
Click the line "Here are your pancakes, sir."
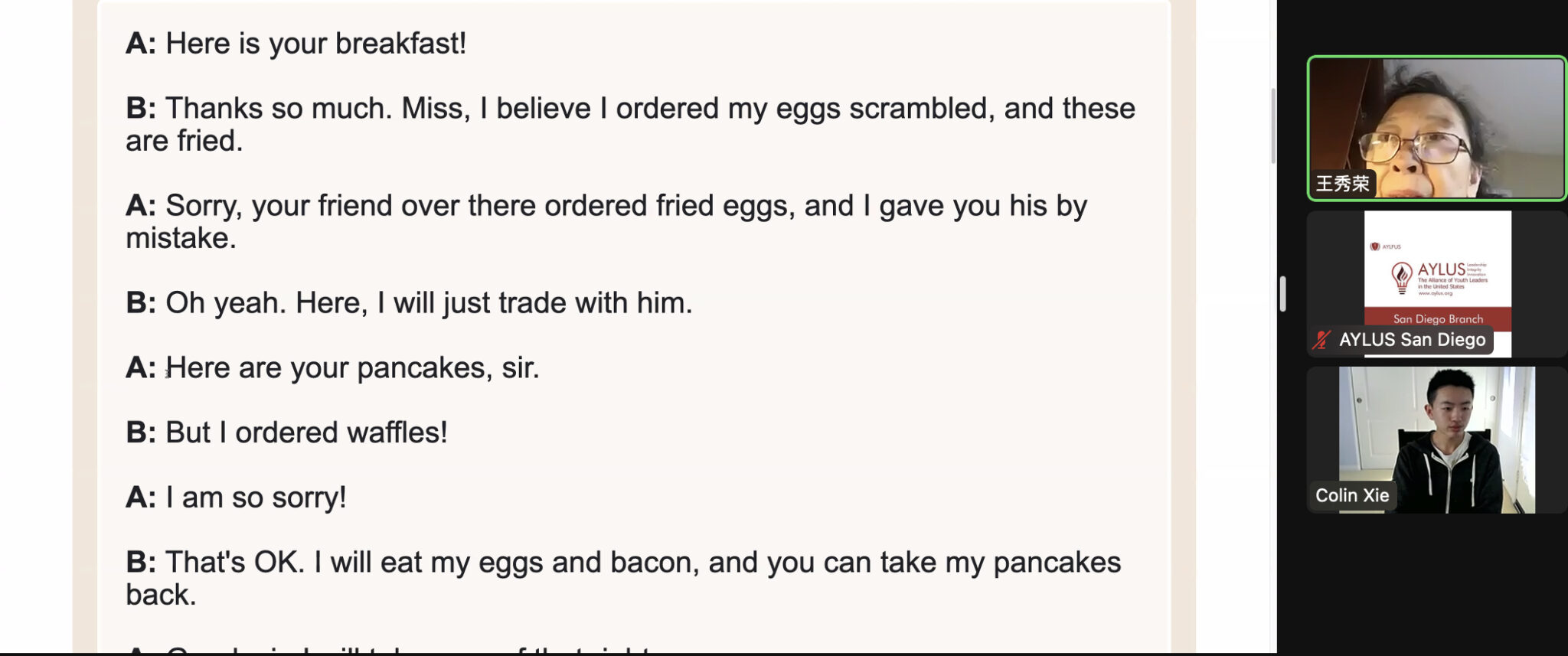tap(352, 368)
